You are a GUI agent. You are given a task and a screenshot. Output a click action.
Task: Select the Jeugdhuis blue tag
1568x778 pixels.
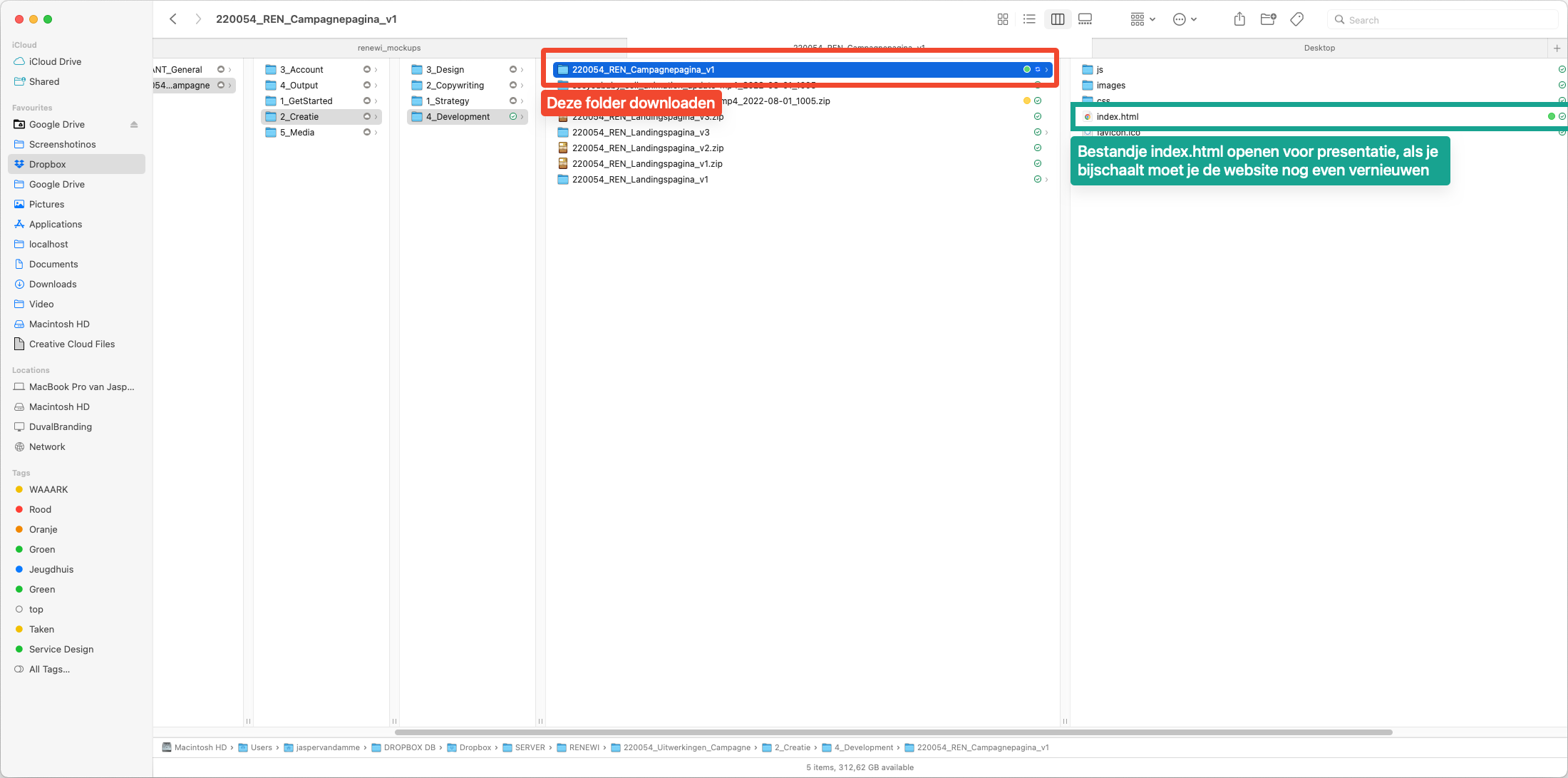click(x=51, y=569)
